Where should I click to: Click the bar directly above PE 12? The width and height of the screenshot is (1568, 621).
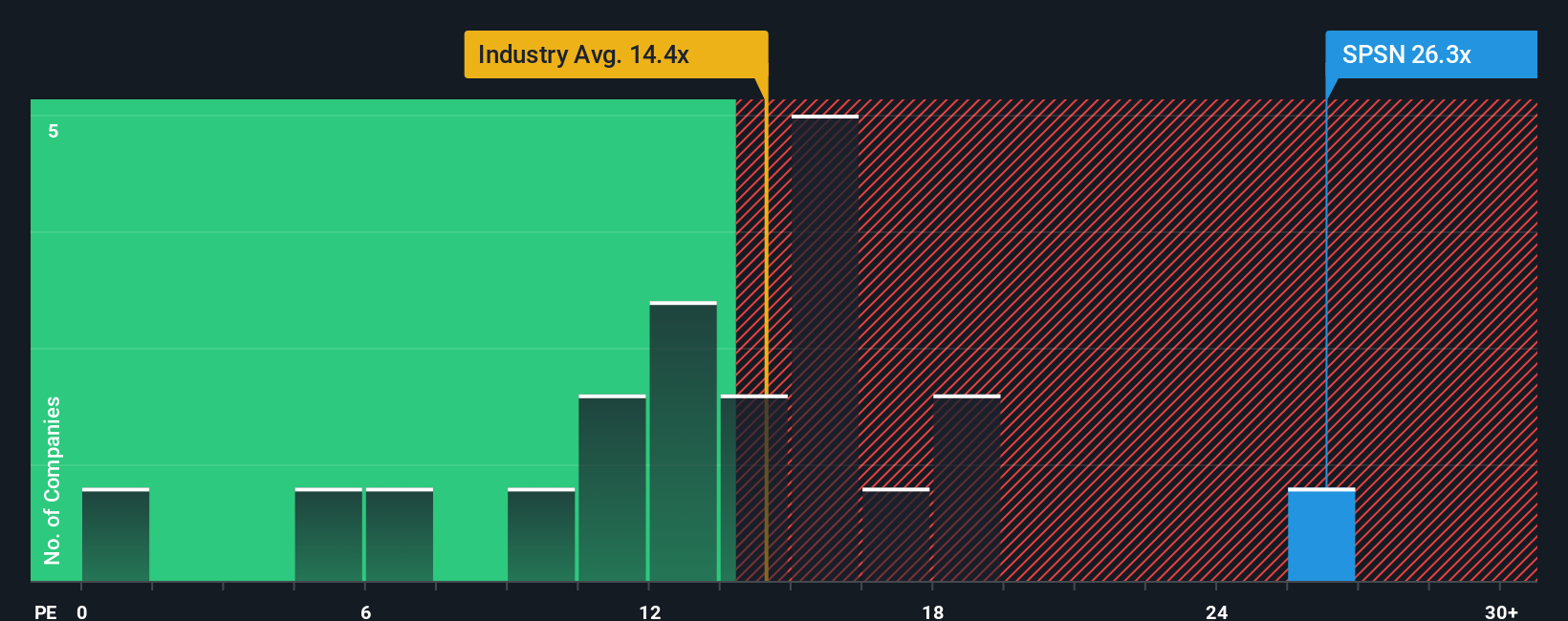pos(683,441)
